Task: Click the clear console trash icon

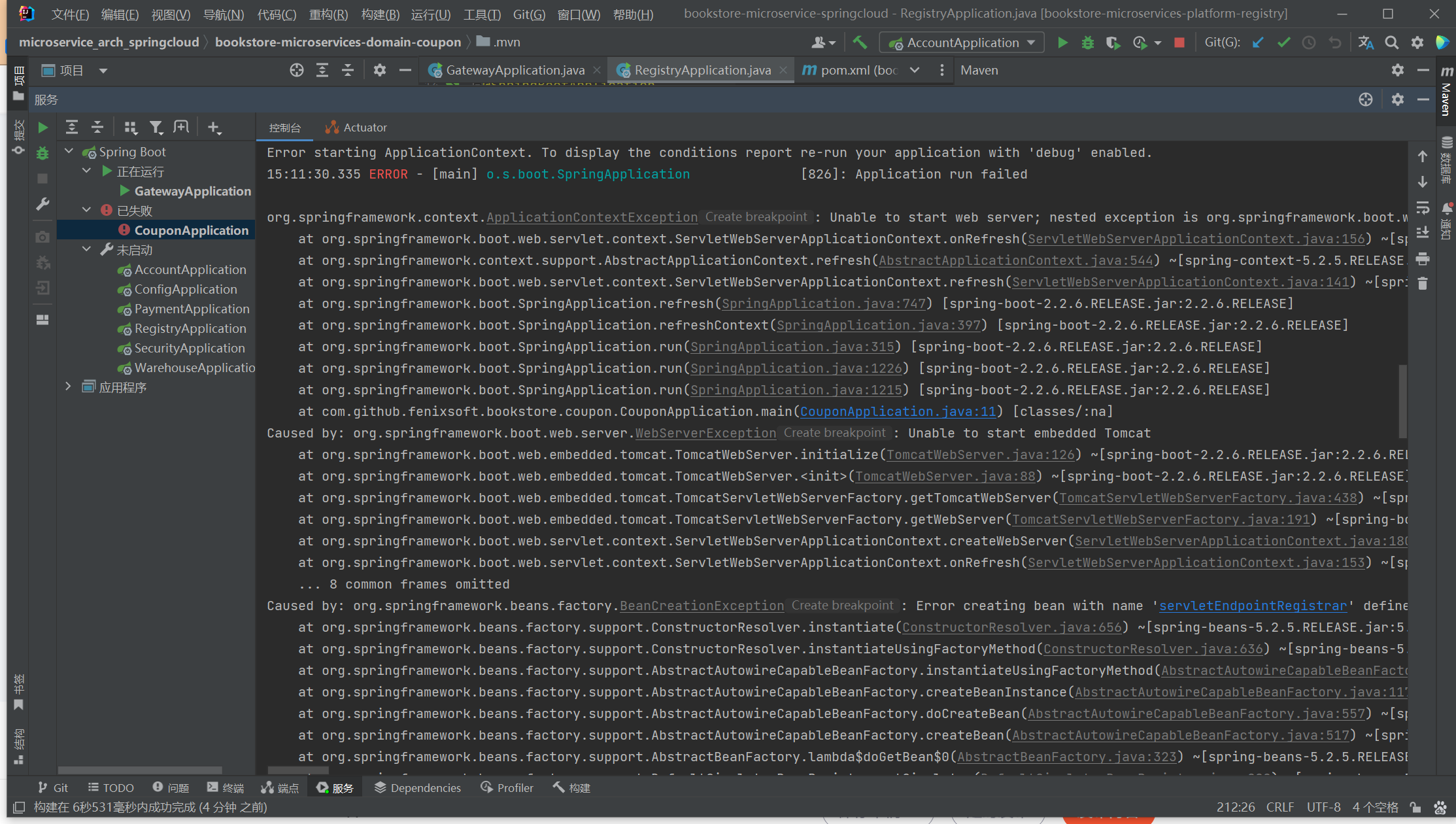Action: click(x=1423, y=284)
